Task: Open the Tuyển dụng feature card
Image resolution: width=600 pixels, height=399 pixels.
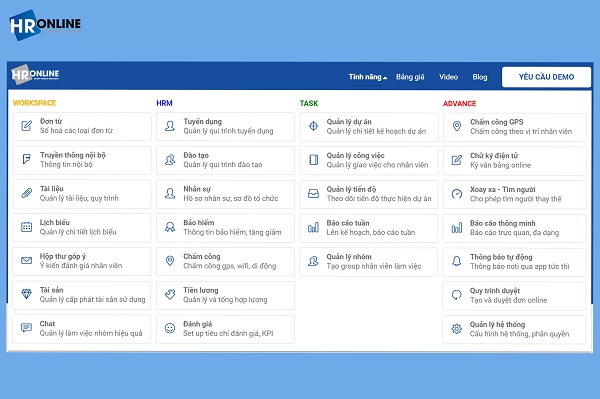Action: (225, 126)
